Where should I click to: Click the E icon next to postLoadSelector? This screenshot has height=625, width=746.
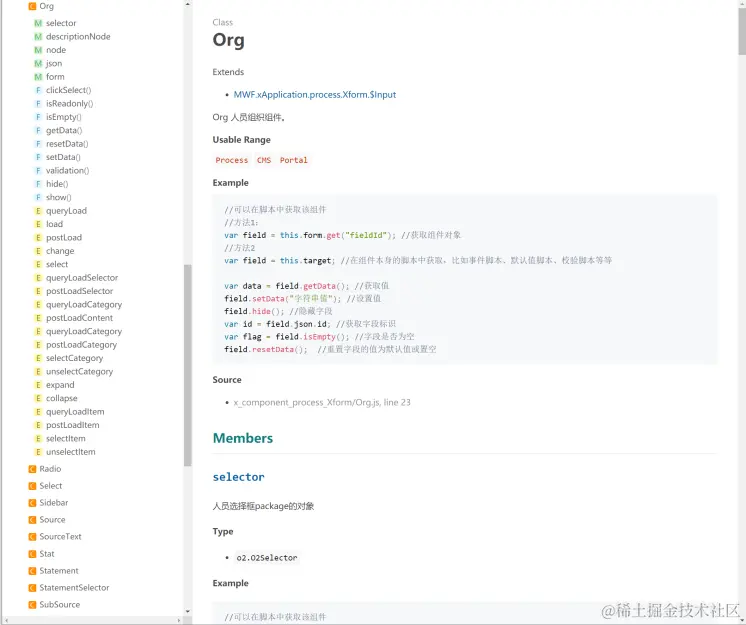point(38,291)
